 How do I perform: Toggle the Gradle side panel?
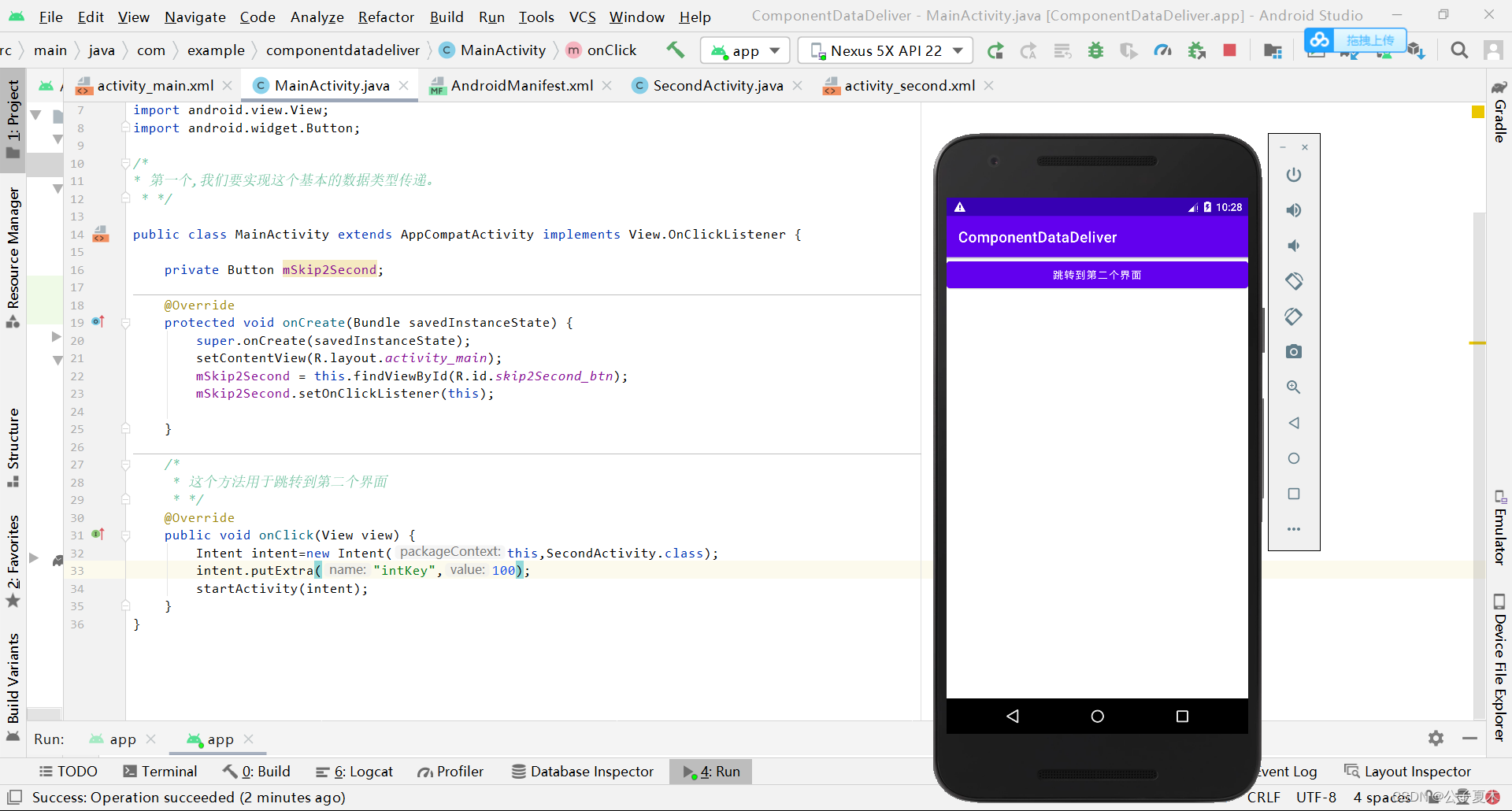(x=1501, y=118)
